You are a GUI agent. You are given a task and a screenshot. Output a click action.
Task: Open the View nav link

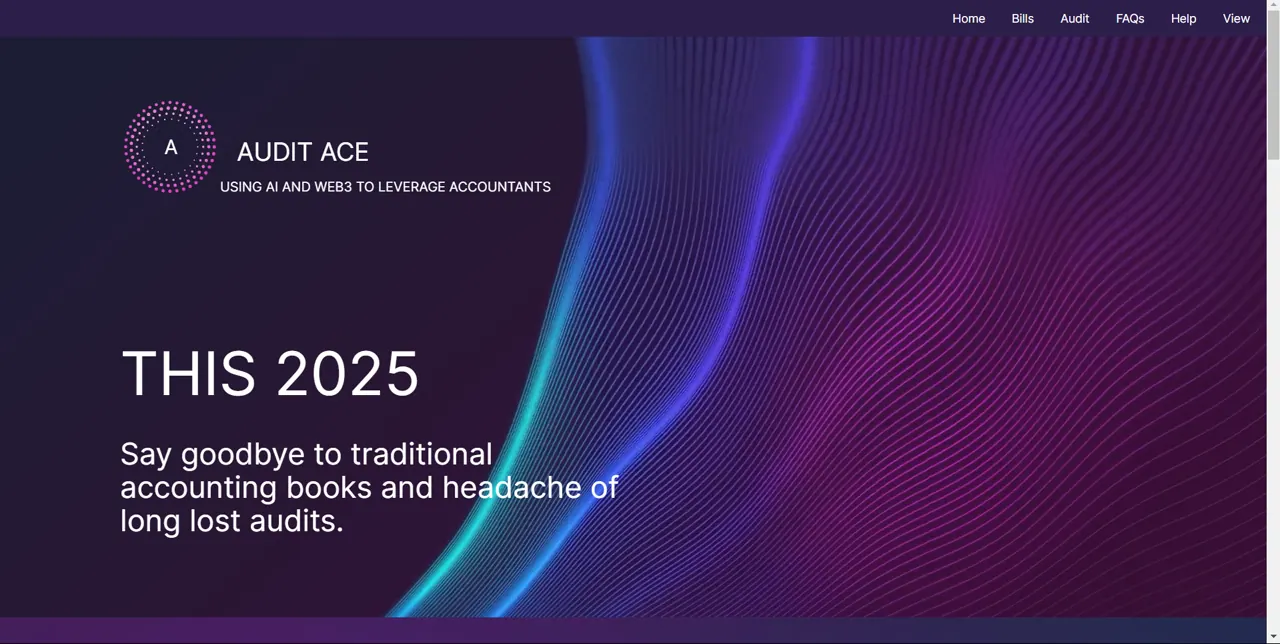pos(1236,18)
